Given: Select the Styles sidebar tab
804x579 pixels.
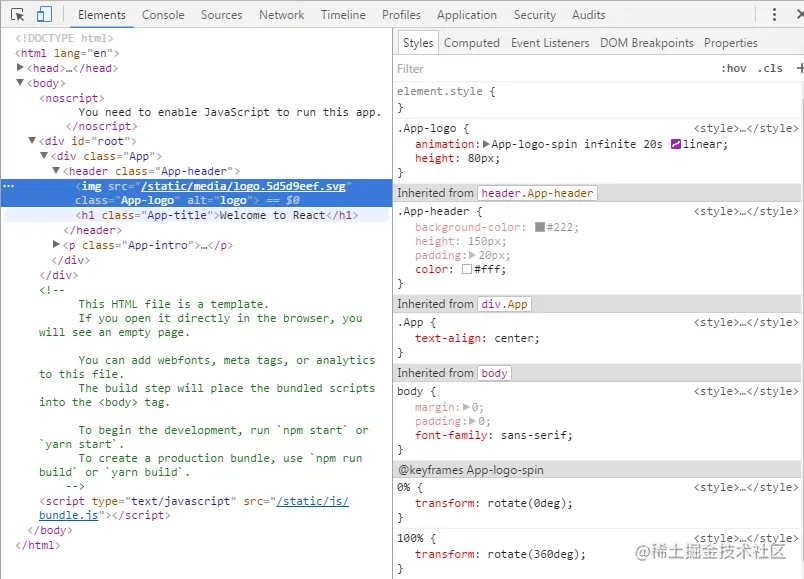Looking at the screenshot, I should coord(418,43).
